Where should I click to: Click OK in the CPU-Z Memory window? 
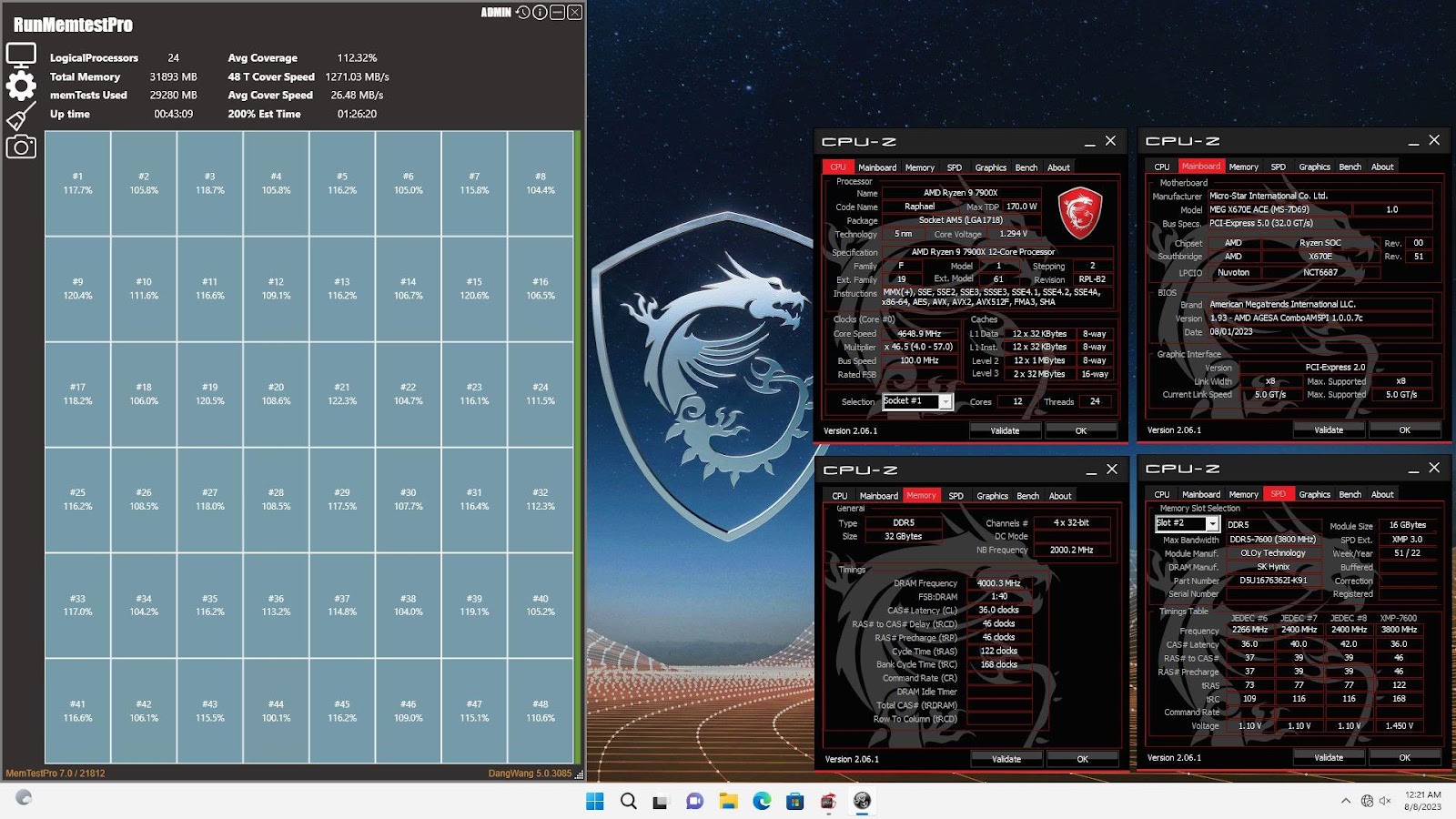pyautogui.click(x=1082, y=759)
